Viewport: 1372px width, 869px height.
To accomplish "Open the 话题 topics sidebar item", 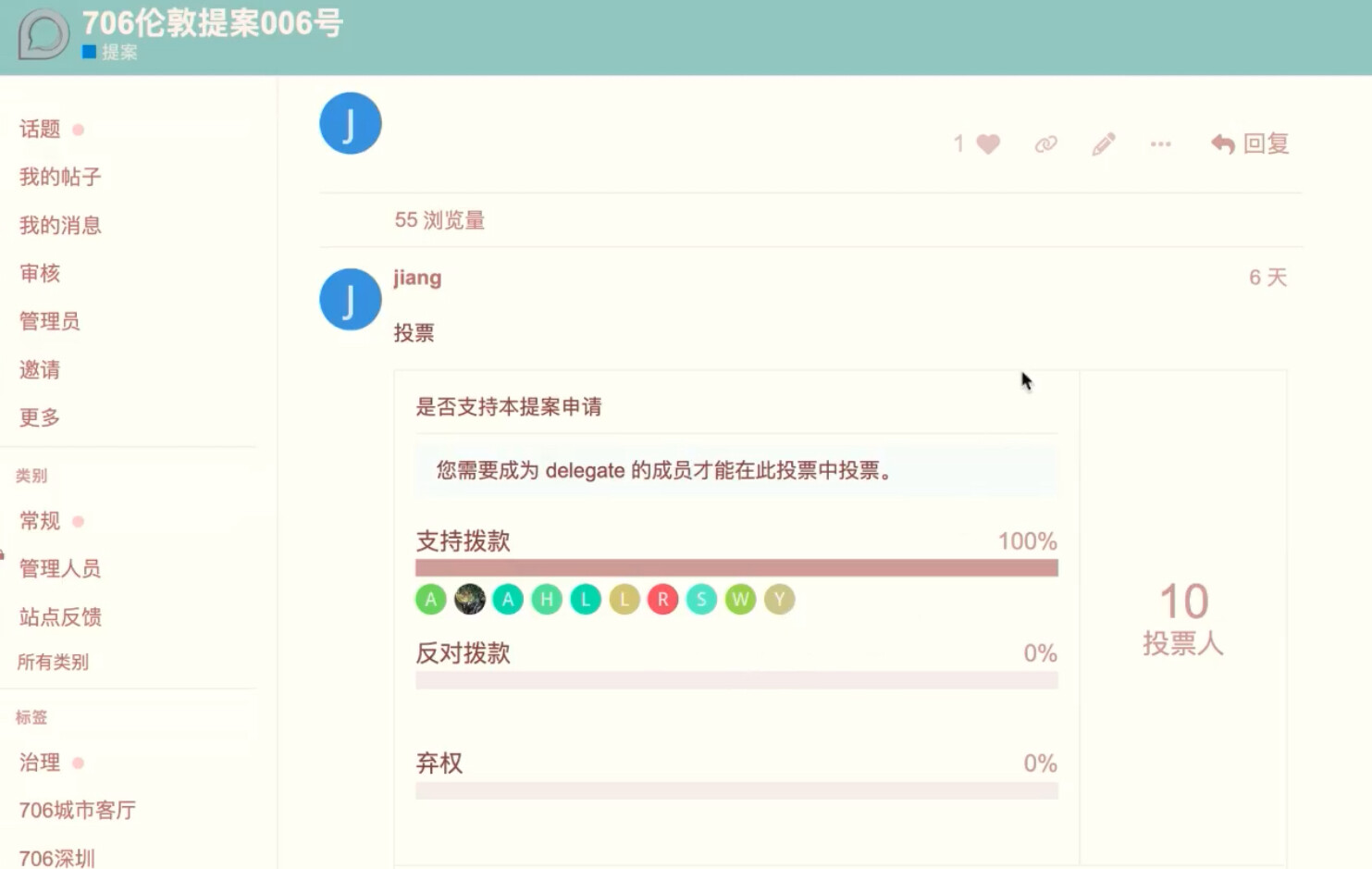I will [x=40, y=130].
